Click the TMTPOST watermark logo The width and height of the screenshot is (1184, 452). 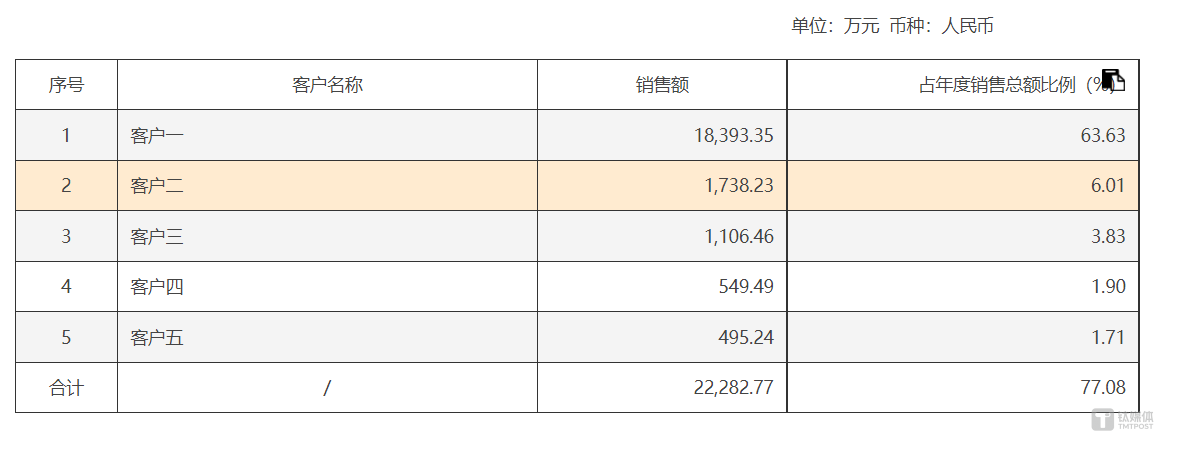tap(1123, 420)
